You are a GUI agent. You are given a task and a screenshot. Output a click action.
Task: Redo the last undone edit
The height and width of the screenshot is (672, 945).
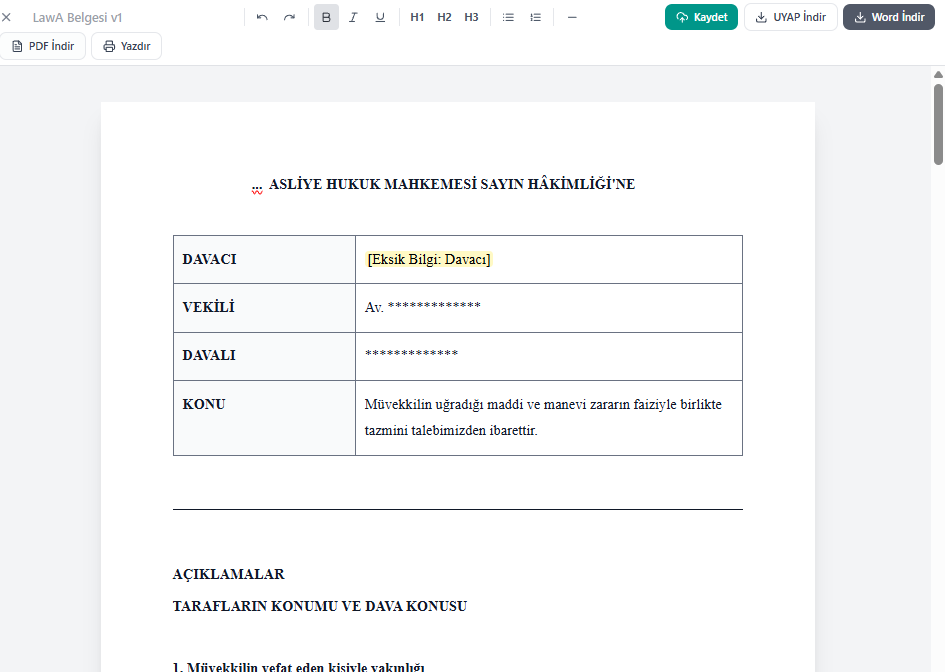click(289, 17)
